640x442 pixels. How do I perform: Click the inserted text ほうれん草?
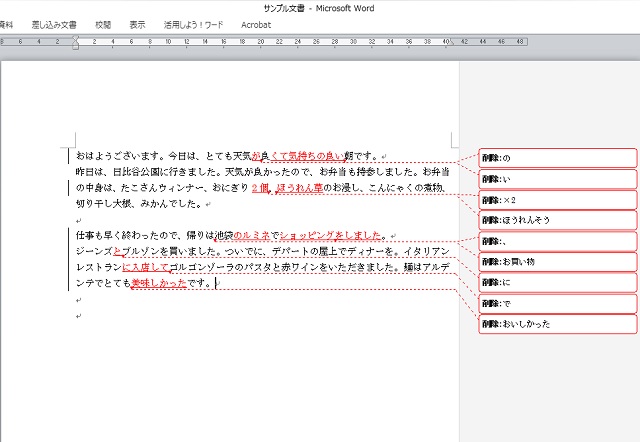[300, 187]
